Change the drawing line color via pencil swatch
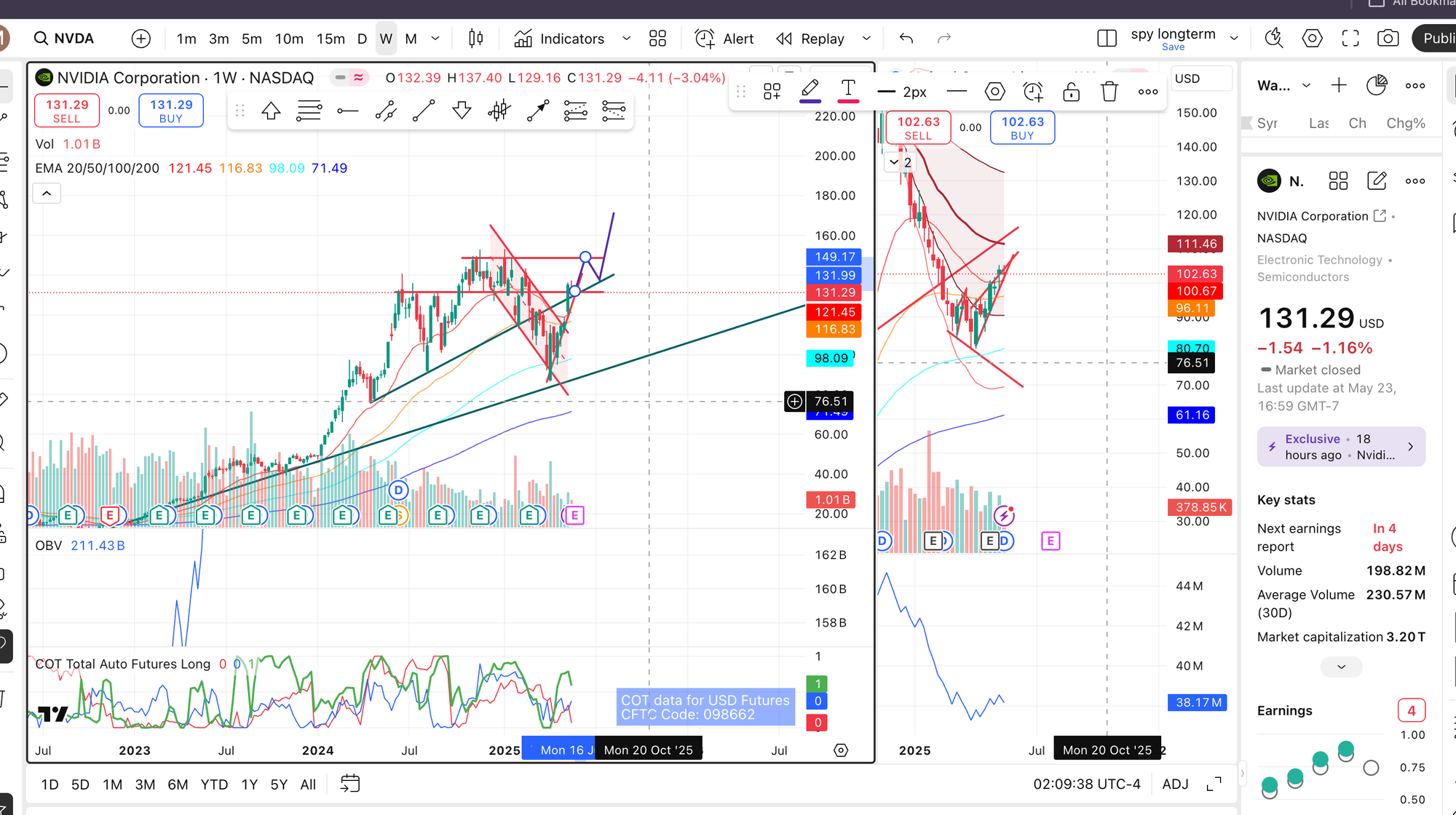1456x815 pixels. pyautogui.click(x=810, y=92)
